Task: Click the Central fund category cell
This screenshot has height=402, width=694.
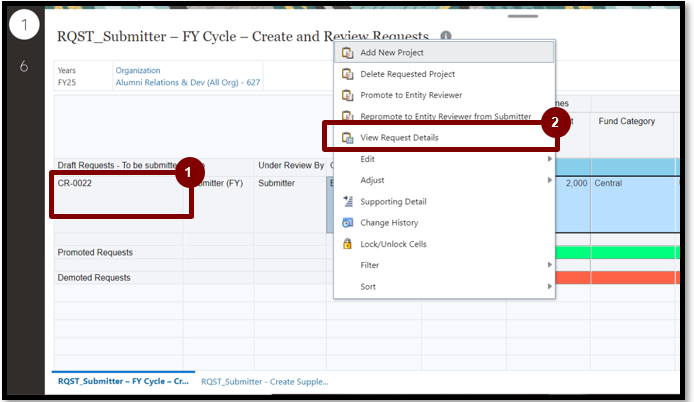Action: coord(632,204)
